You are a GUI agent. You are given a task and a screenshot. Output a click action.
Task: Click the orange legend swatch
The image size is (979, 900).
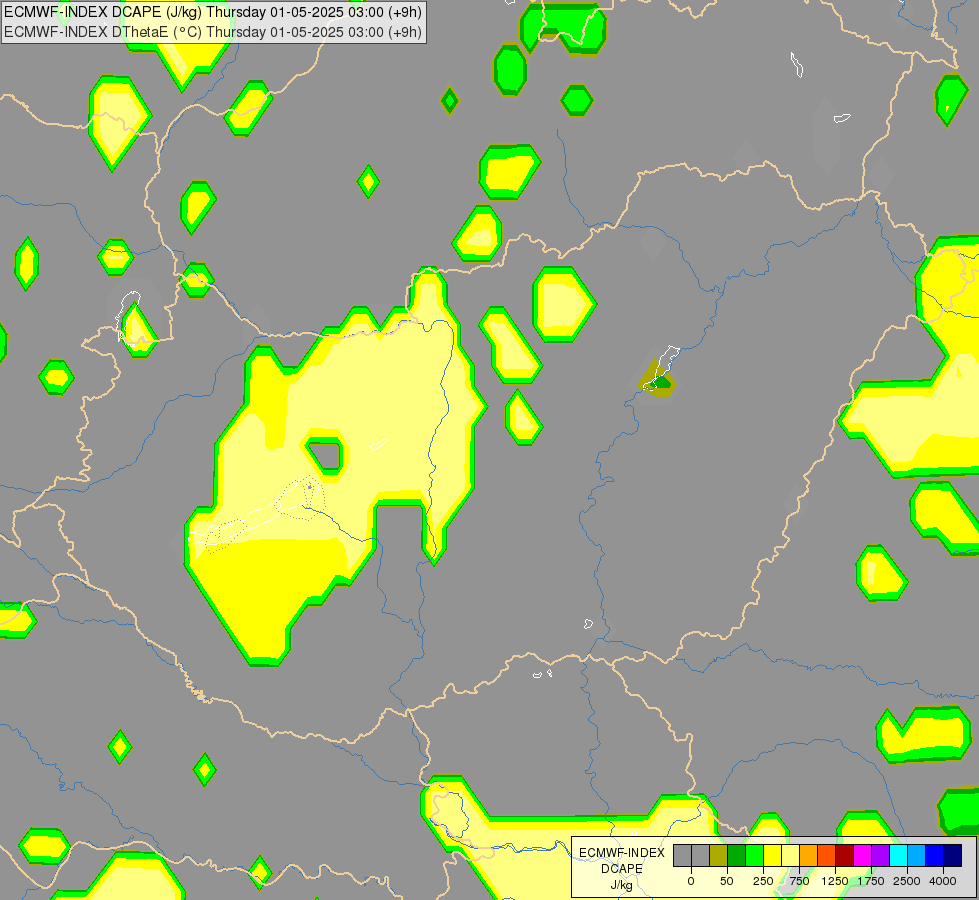(809, 855)
